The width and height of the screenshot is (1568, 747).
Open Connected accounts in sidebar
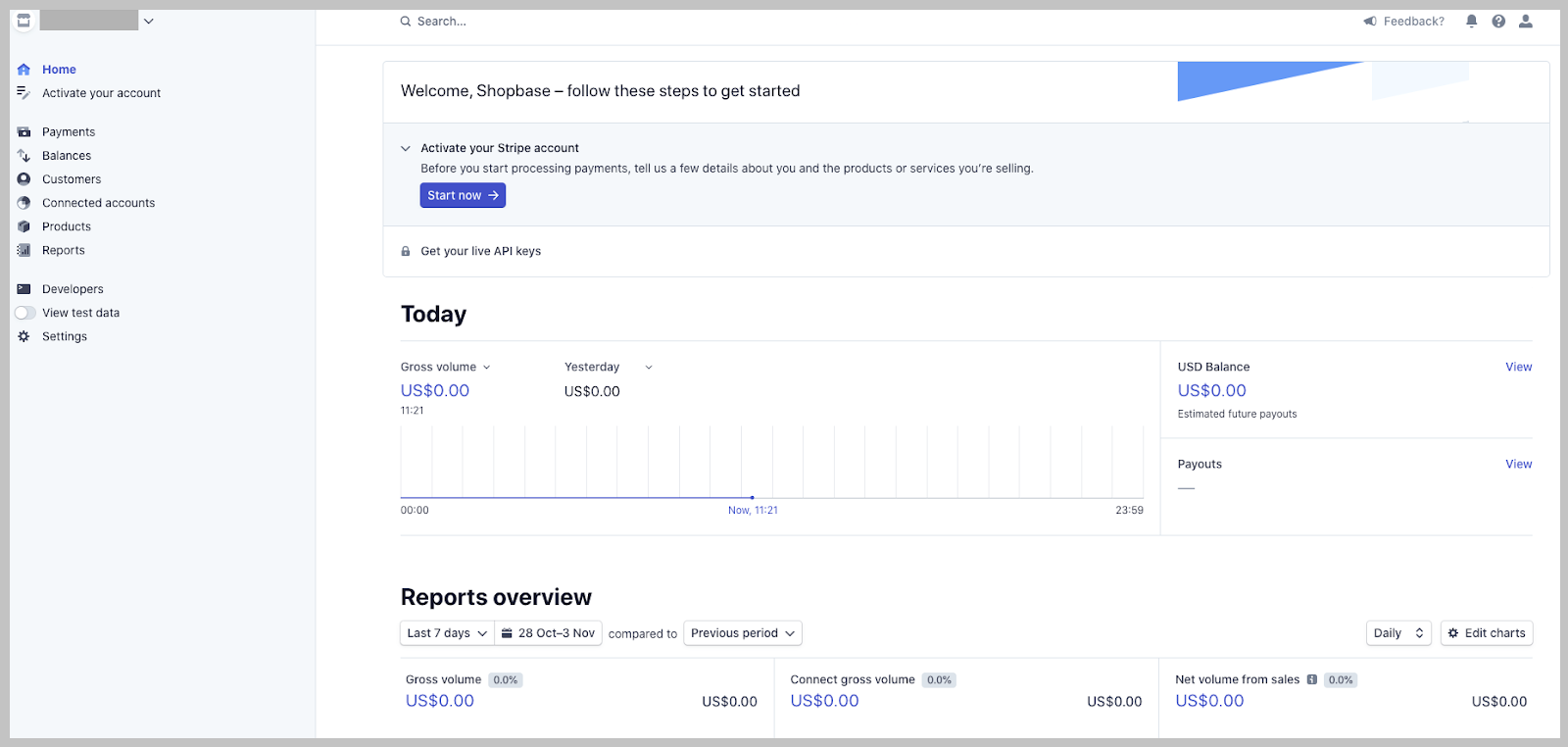click(98, 203)
